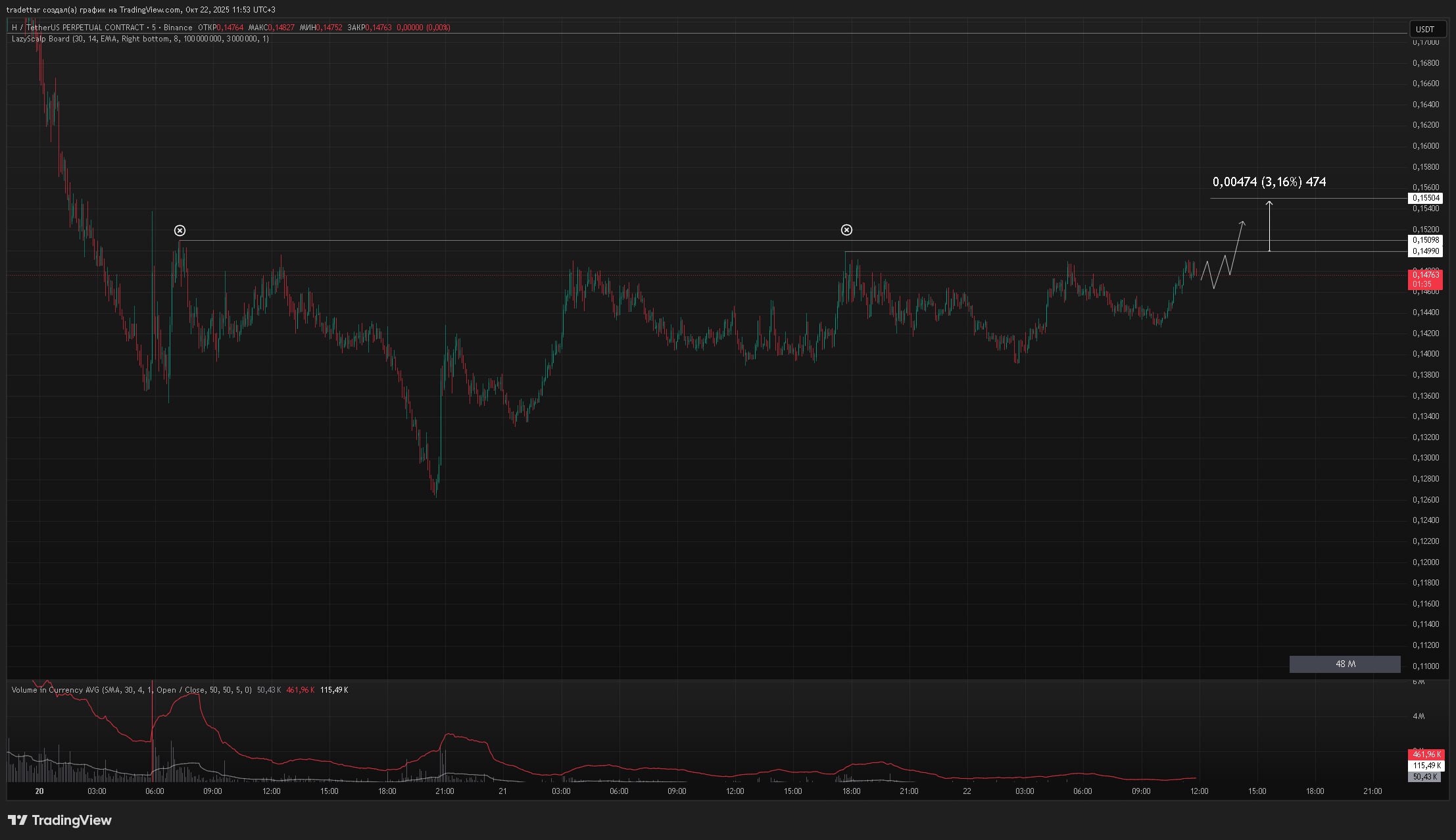Click the 0,15504 price label
The height and width of the screenshot is (840, 1456).
1425,198
